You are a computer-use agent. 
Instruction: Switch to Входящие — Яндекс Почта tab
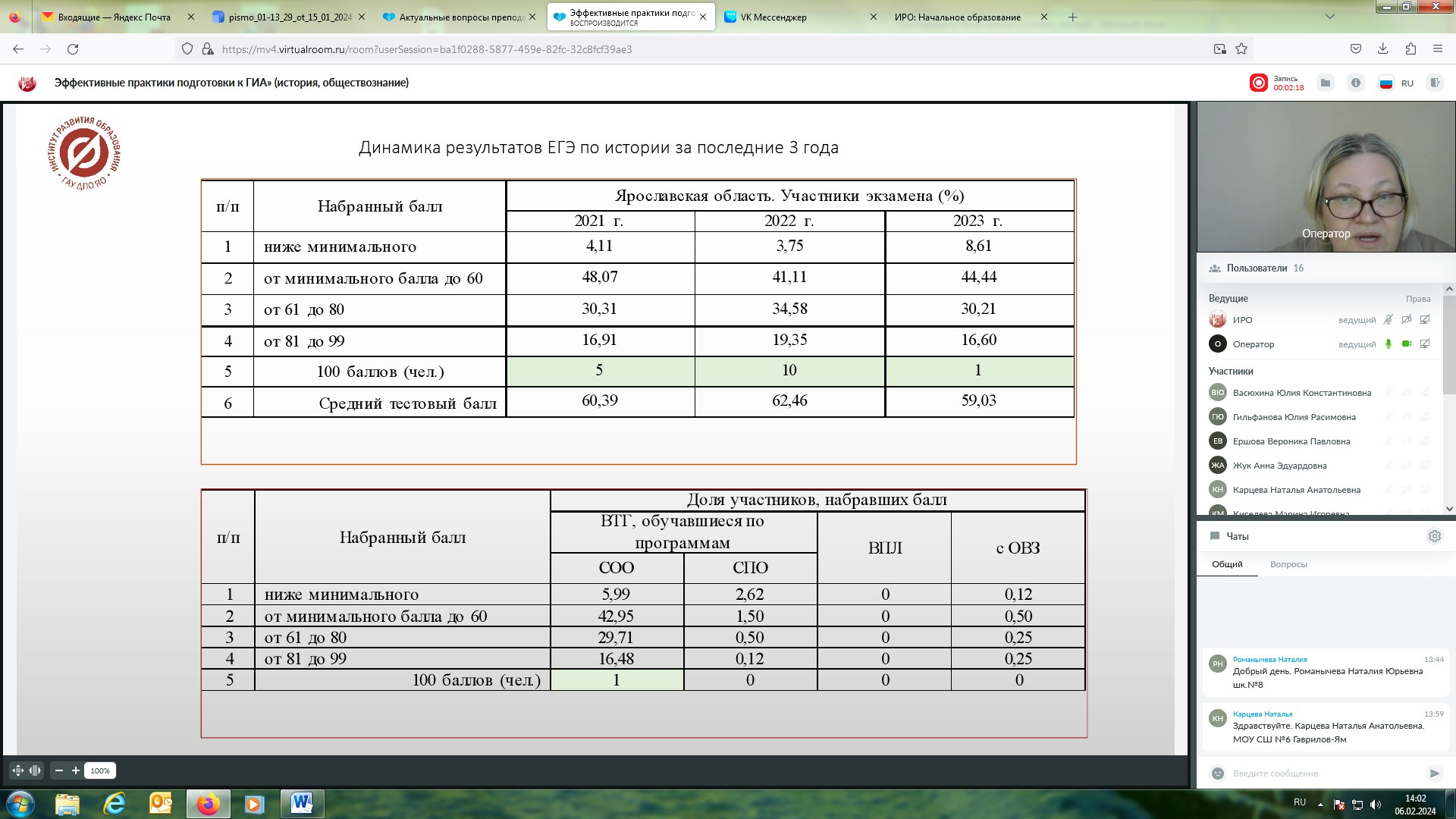coord(115,17)
